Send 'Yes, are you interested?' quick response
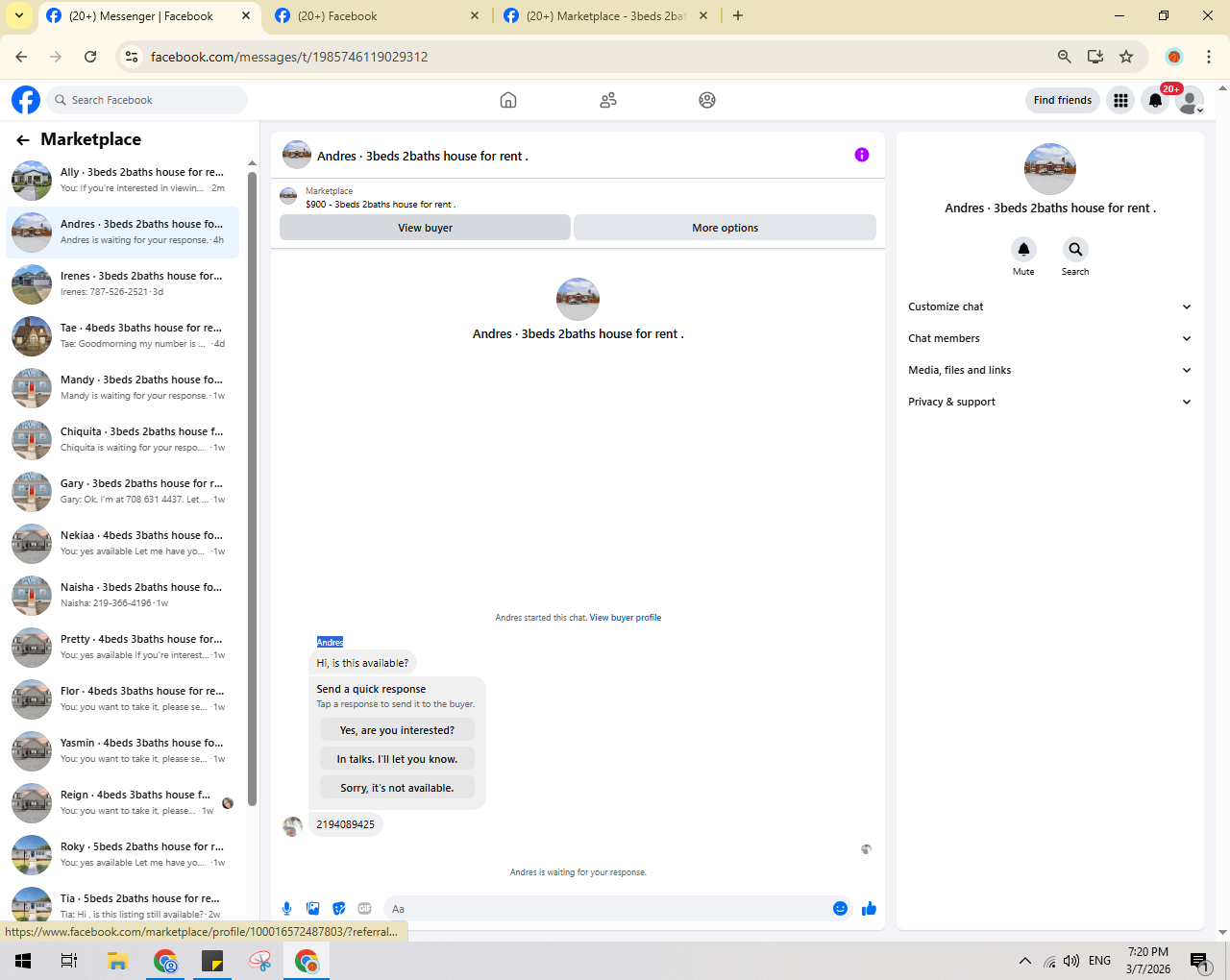The width and height of the screenshot is (1230, 980). point(397,730)
